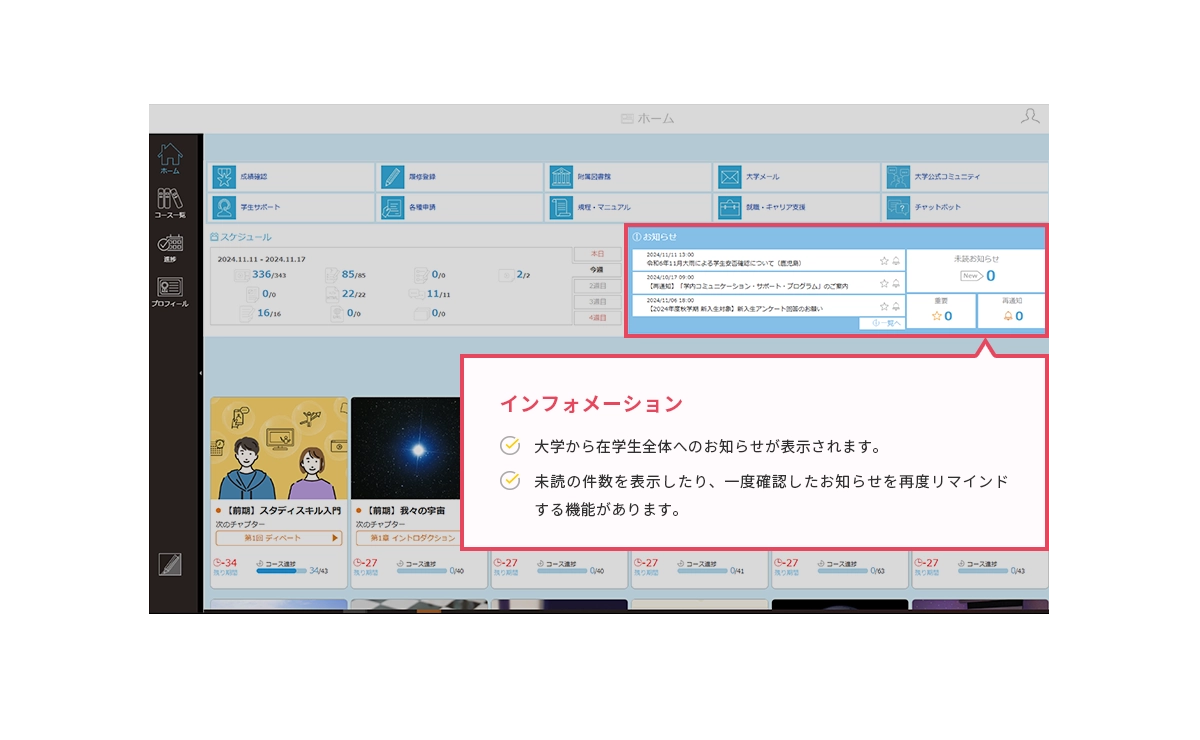This screenshot has width=1200, height=740.
Task: Open the 我々の宇宙 course thumbnail
Action: click(x=419, y=448)
